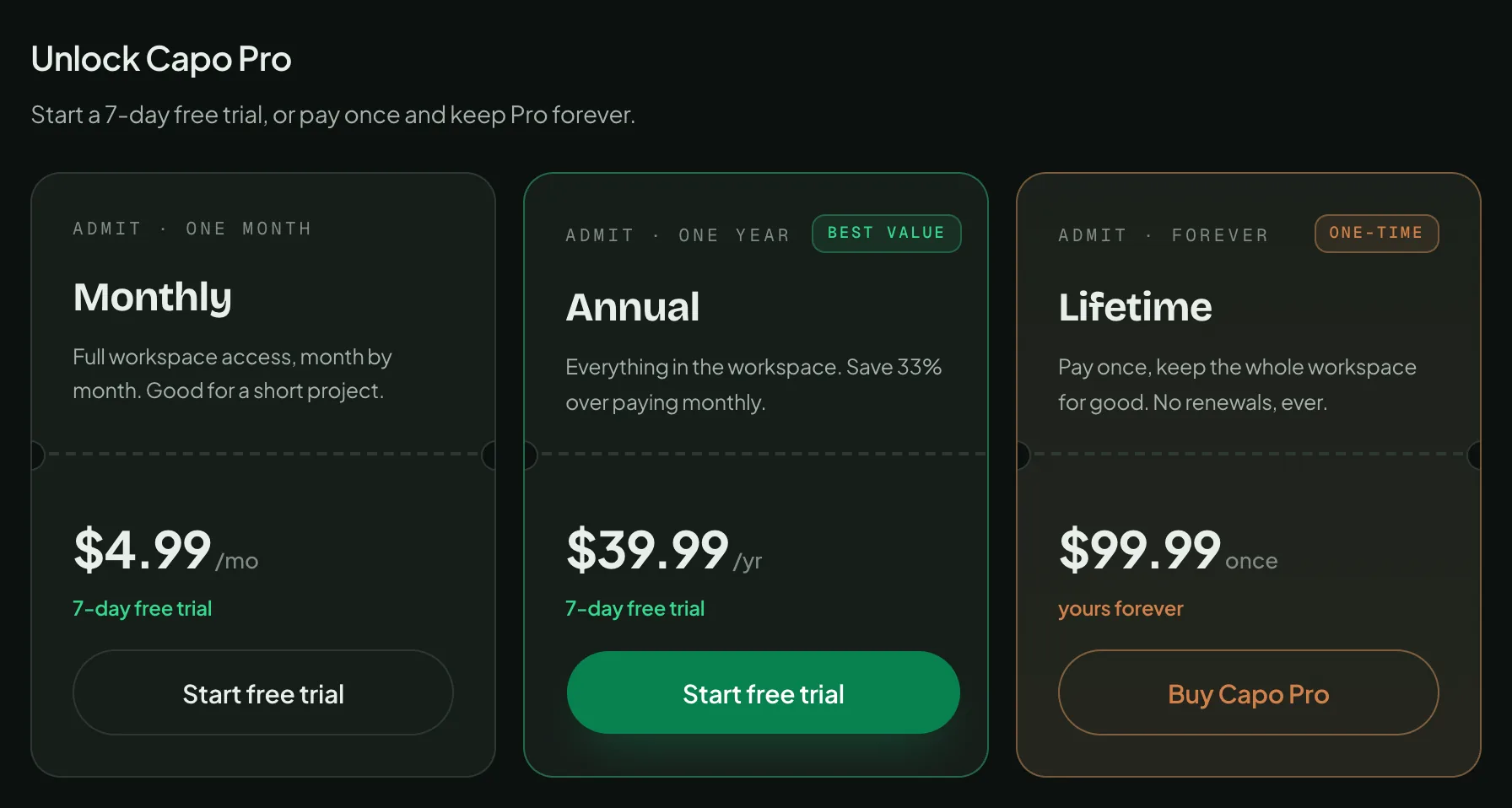Select the Lifetime plan title
1512x808 pixels.
pos(1136,307)
